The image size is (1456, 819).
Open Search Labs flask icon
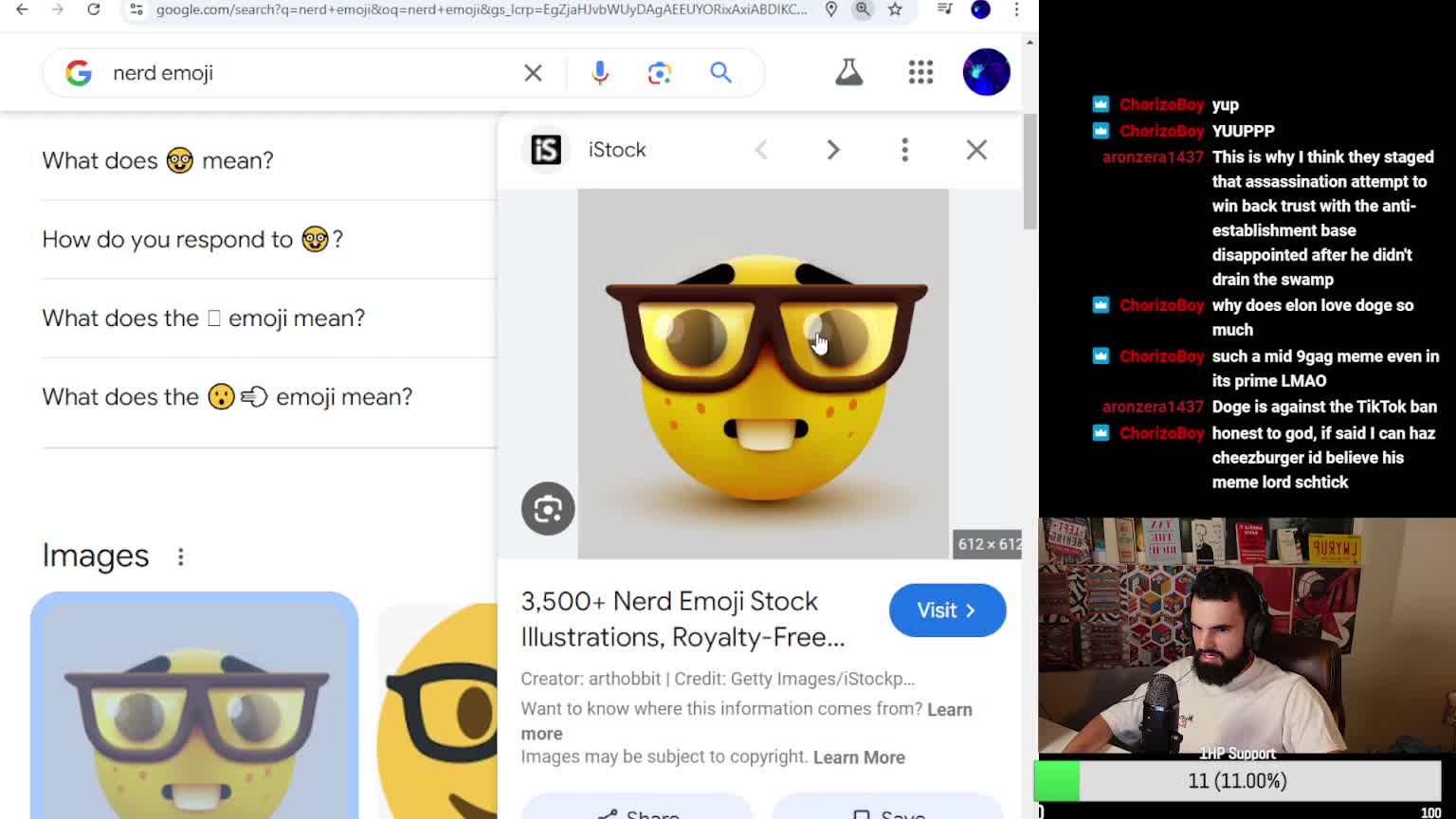(849, 72)
